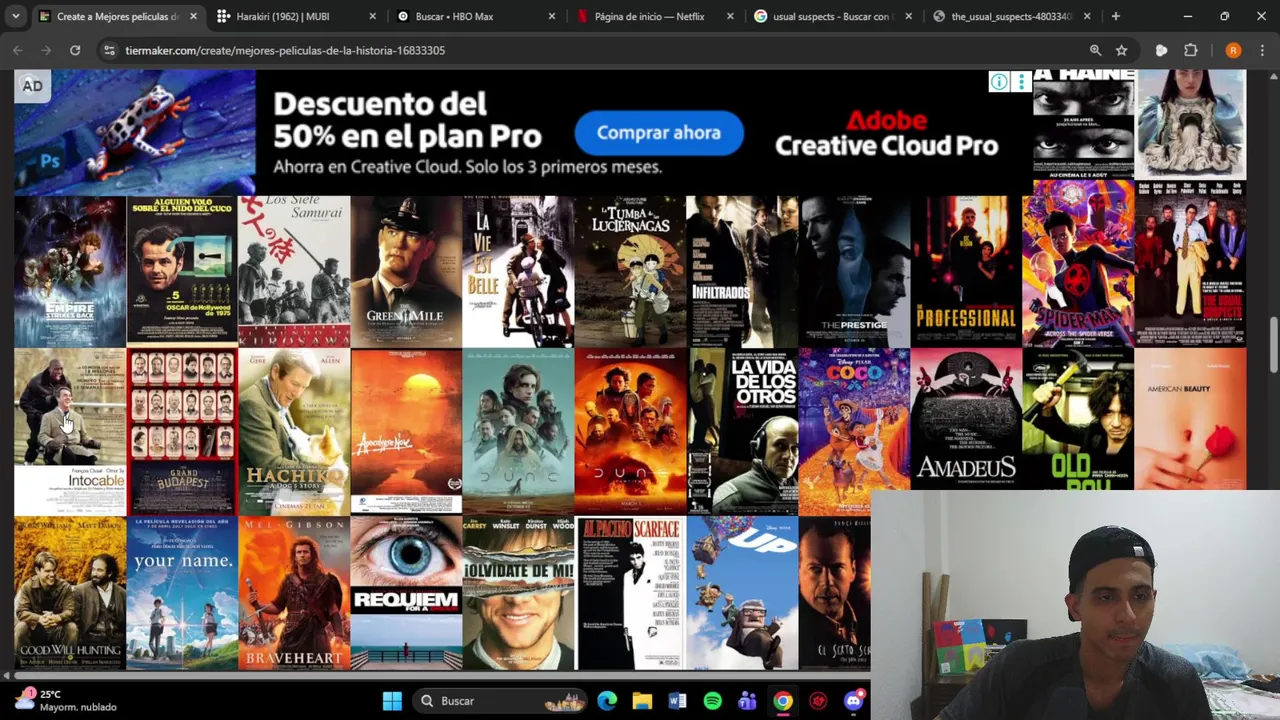Click the browser back arrow
This screenshot has width=1280, height=720.
pos(18,50)
